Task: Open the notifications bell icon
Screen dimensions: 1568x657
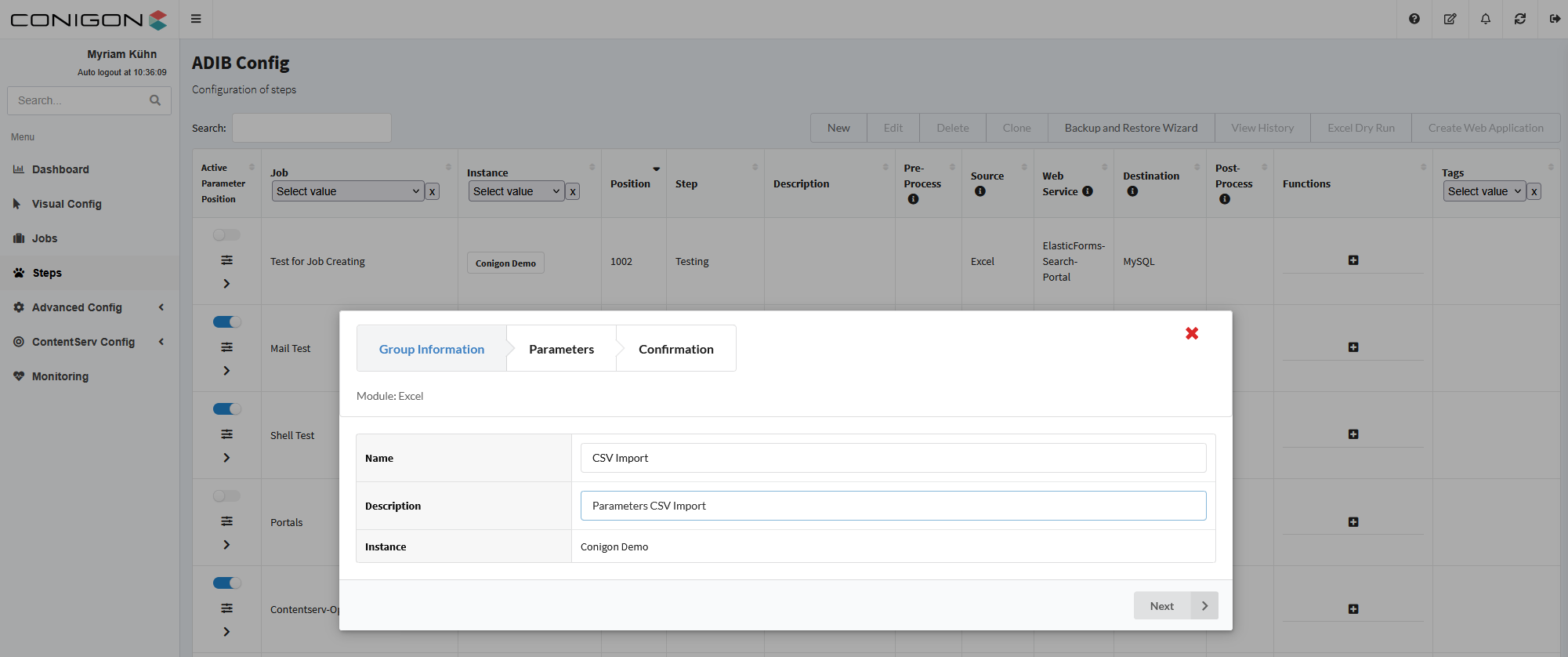Action: coord(1485,19)
